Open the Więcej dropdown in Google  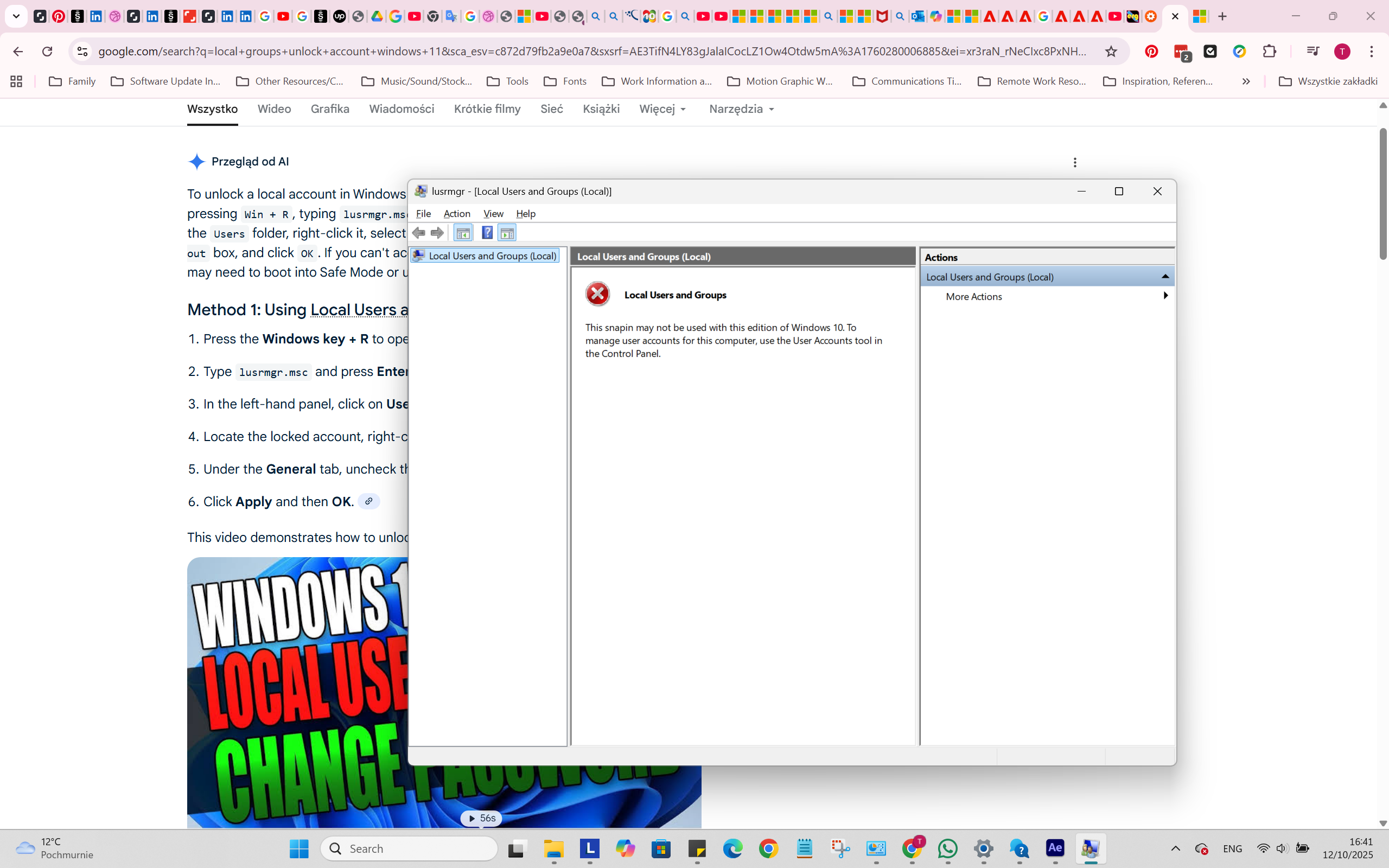[x=662, y=109]
